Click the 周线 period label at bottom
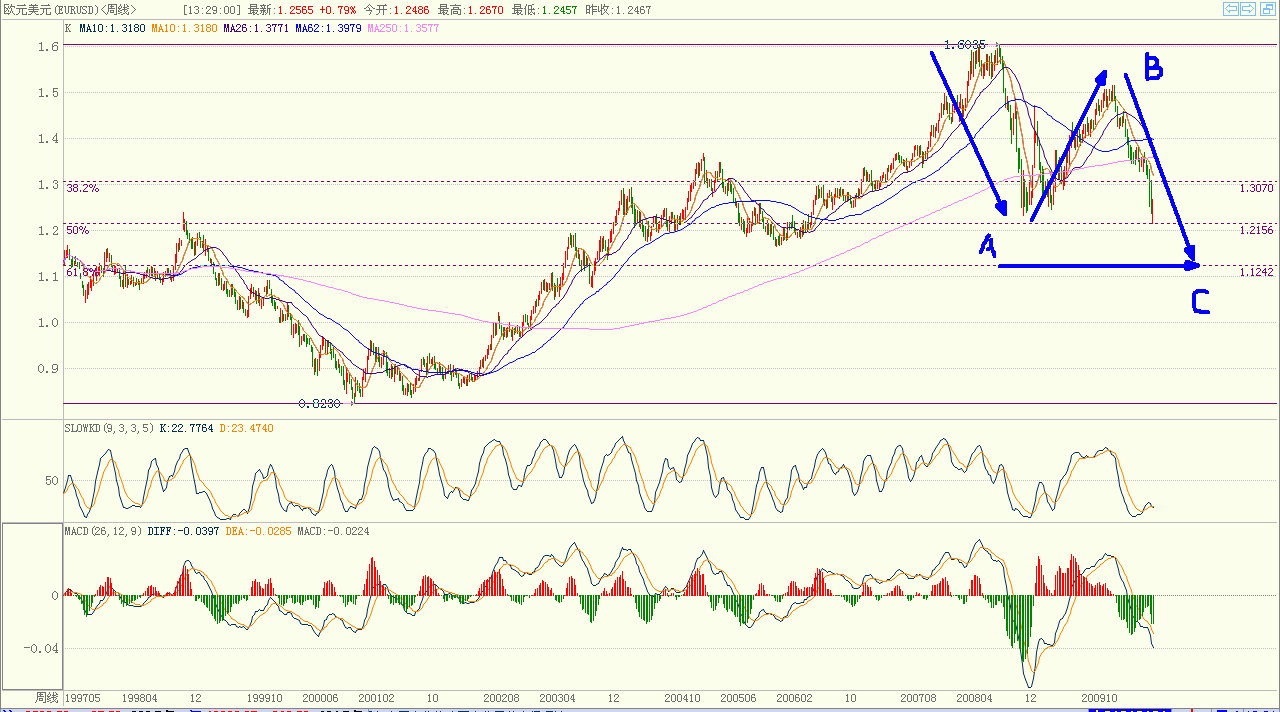1280x712 pixels. [47, 697]
